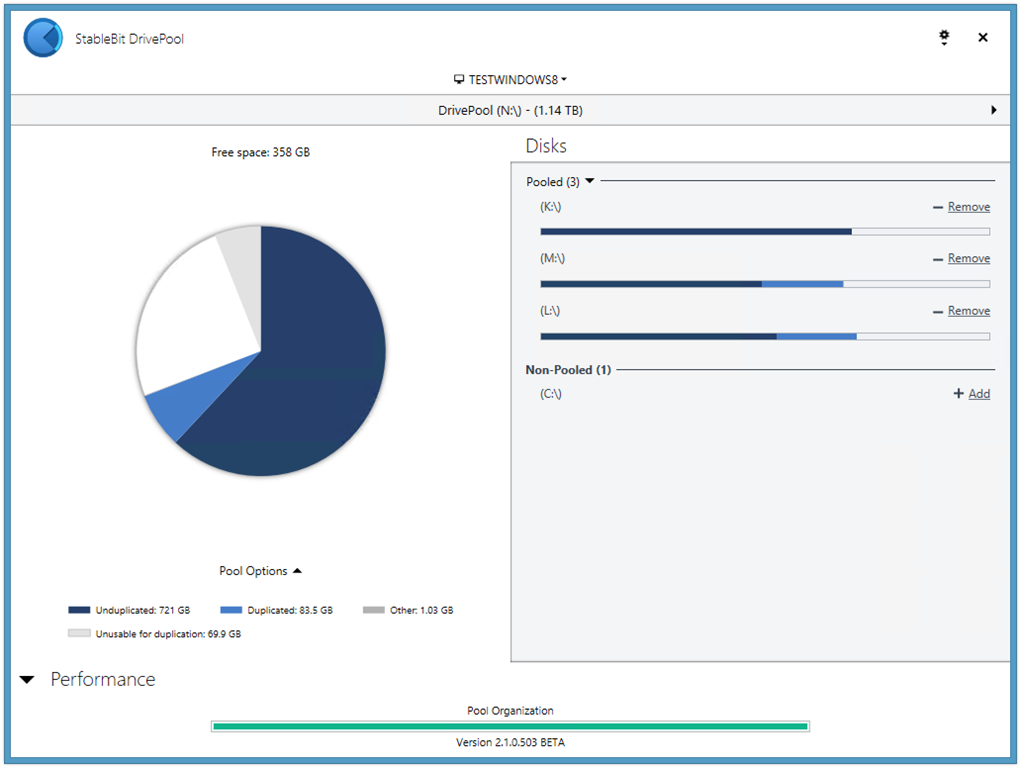Click the L:\ drive usage bar

click(765, 337)
